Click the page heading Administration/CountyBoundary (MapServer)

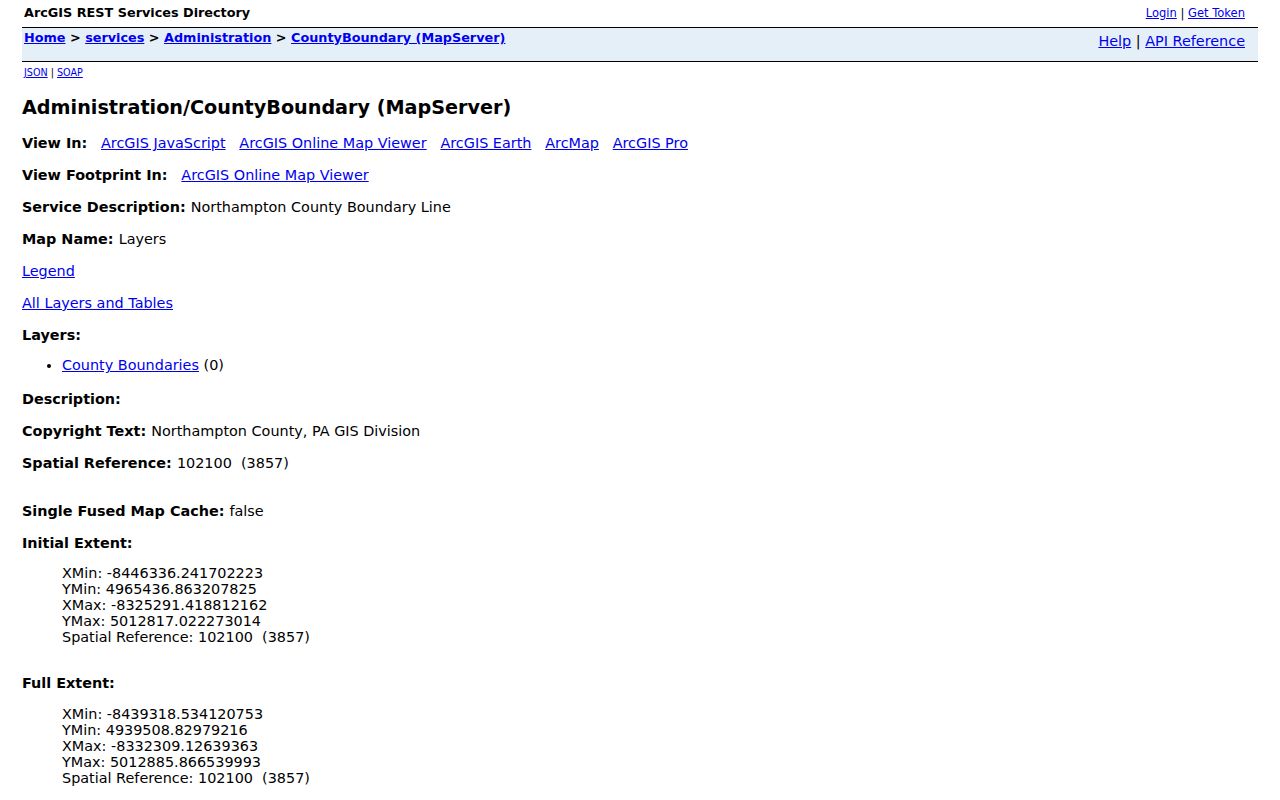pos(267,107)
